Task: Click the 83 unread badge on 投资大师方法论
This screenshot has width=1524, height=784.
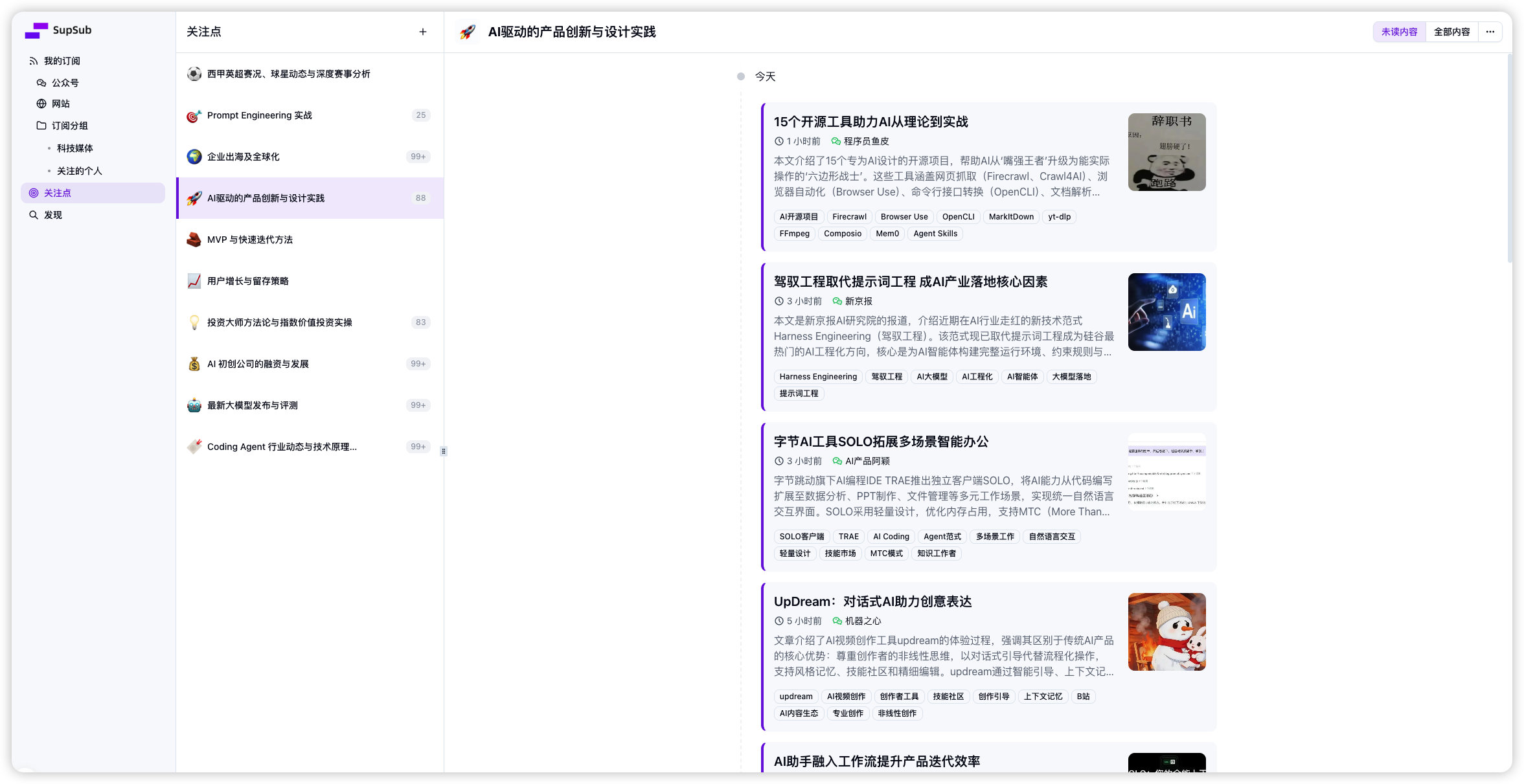Action: [421, 322]
